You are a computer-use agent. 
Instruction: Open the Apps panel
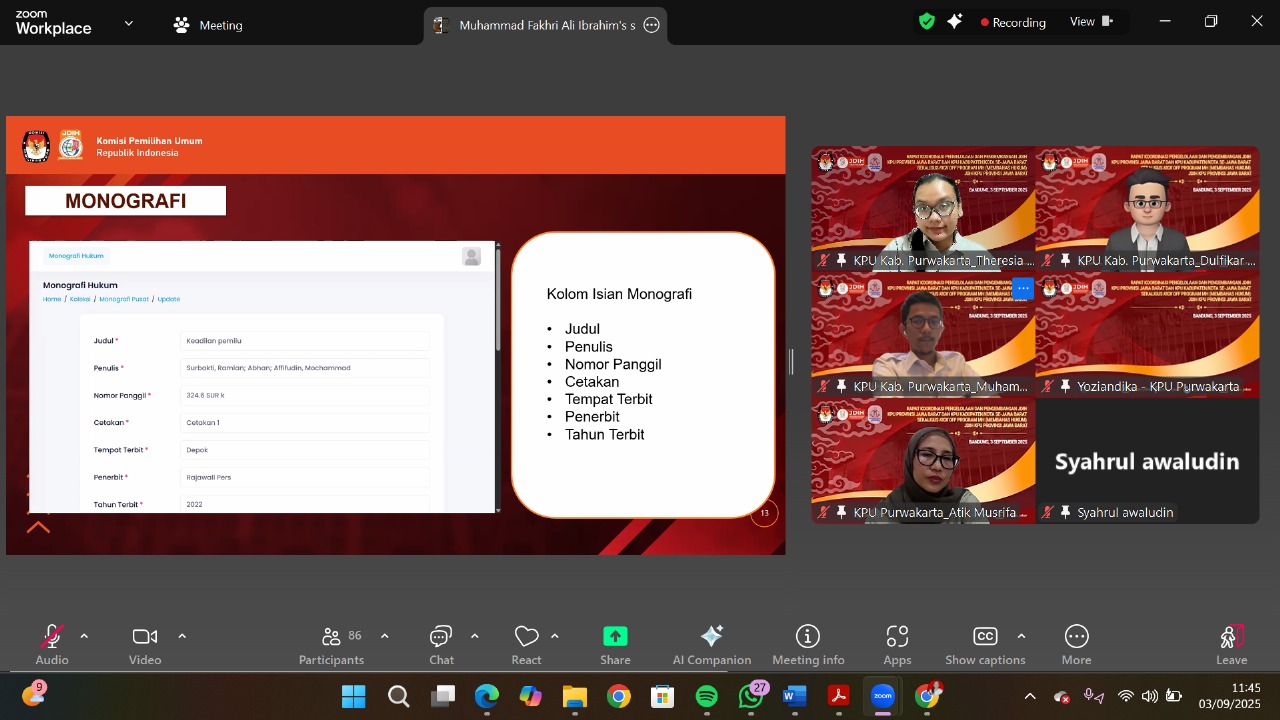[897, 644]
